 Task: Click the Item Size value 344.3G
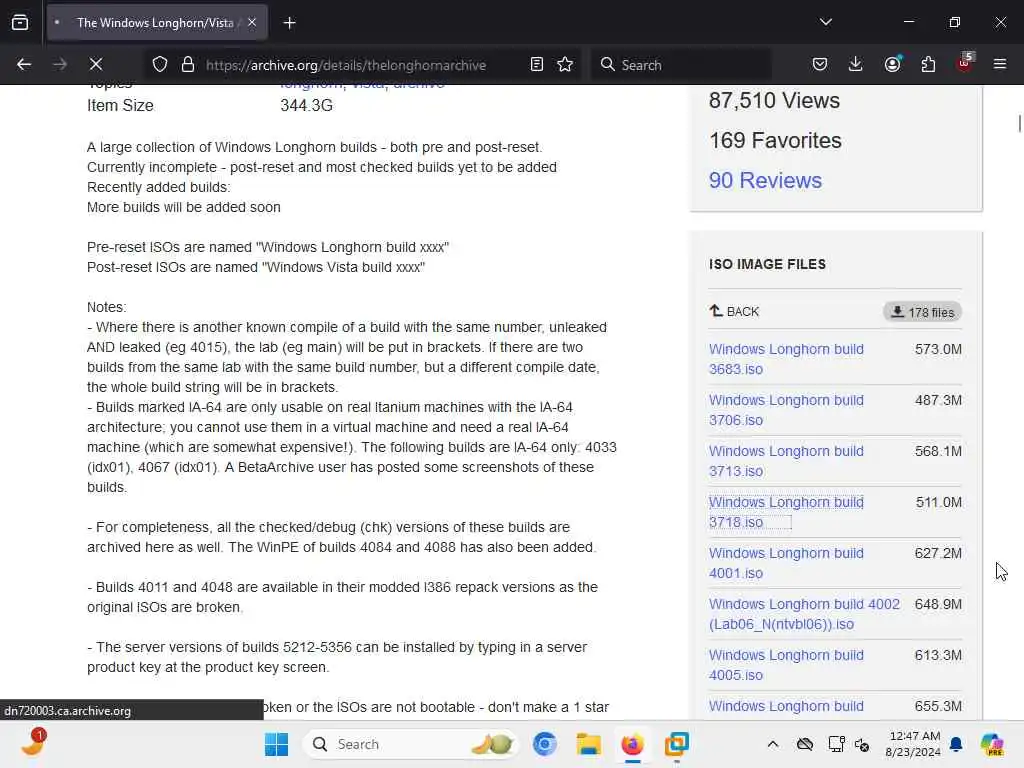[x=306, y=106]
